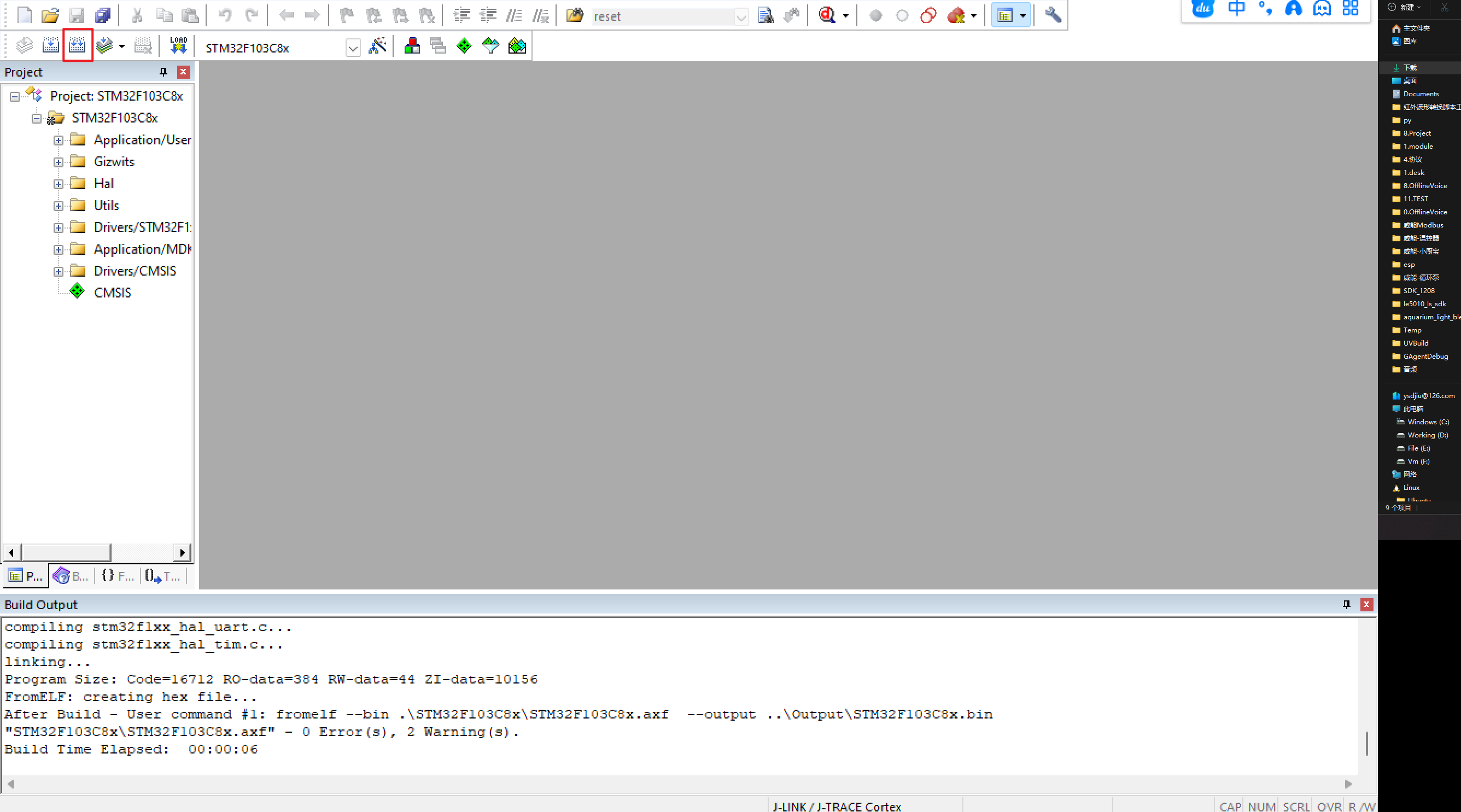This screenshot has width=1461, height=812.
Task: Open the STM32F103C8x target dropdown
Action: [353, 48]
